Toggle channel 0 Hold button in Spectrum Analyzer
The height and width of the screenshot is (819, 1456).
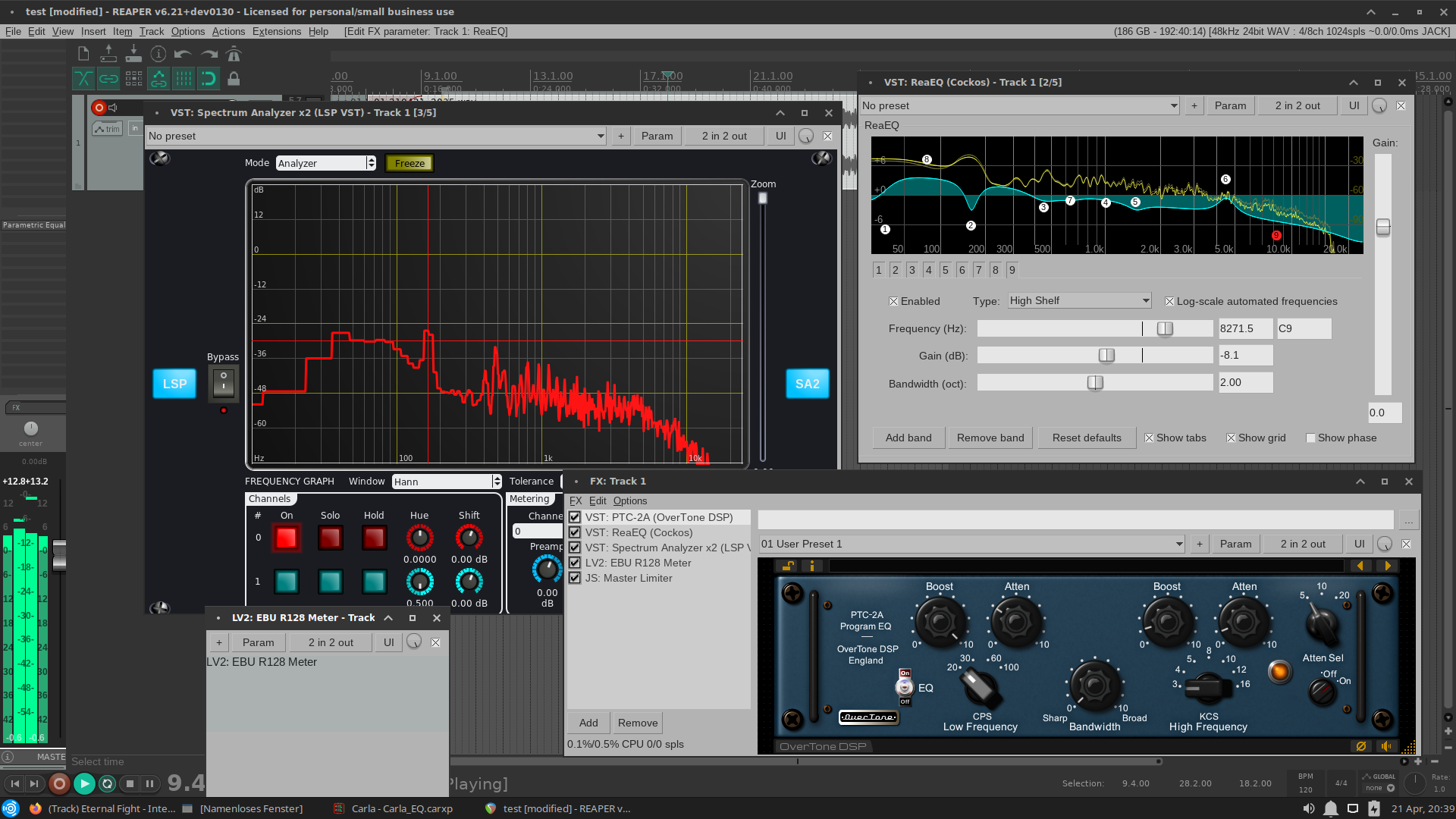pos(374,538)
